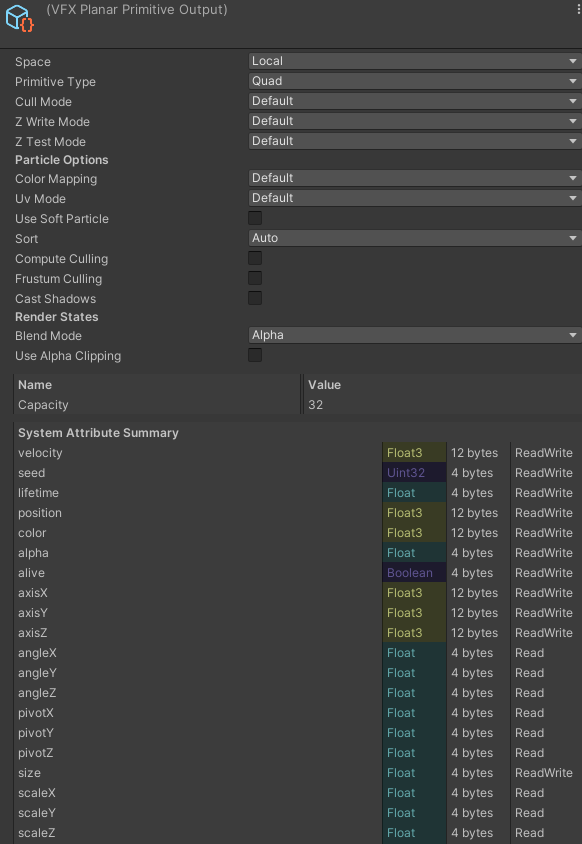Change the Primitive Type from Quad
582x844 pixels.
pos(412,81)
